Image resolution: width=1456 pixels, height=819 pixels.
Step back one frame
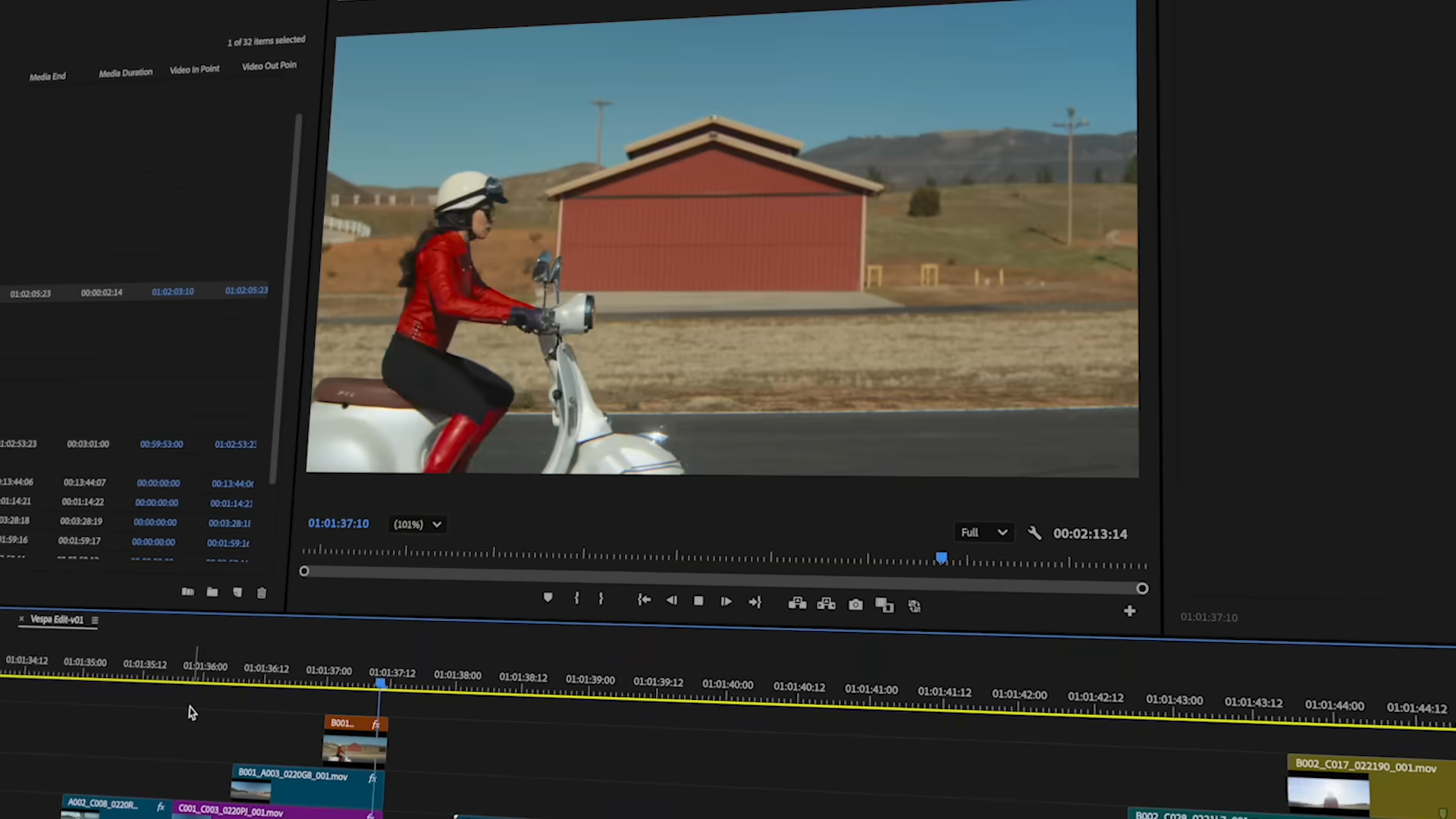point(671,601)
